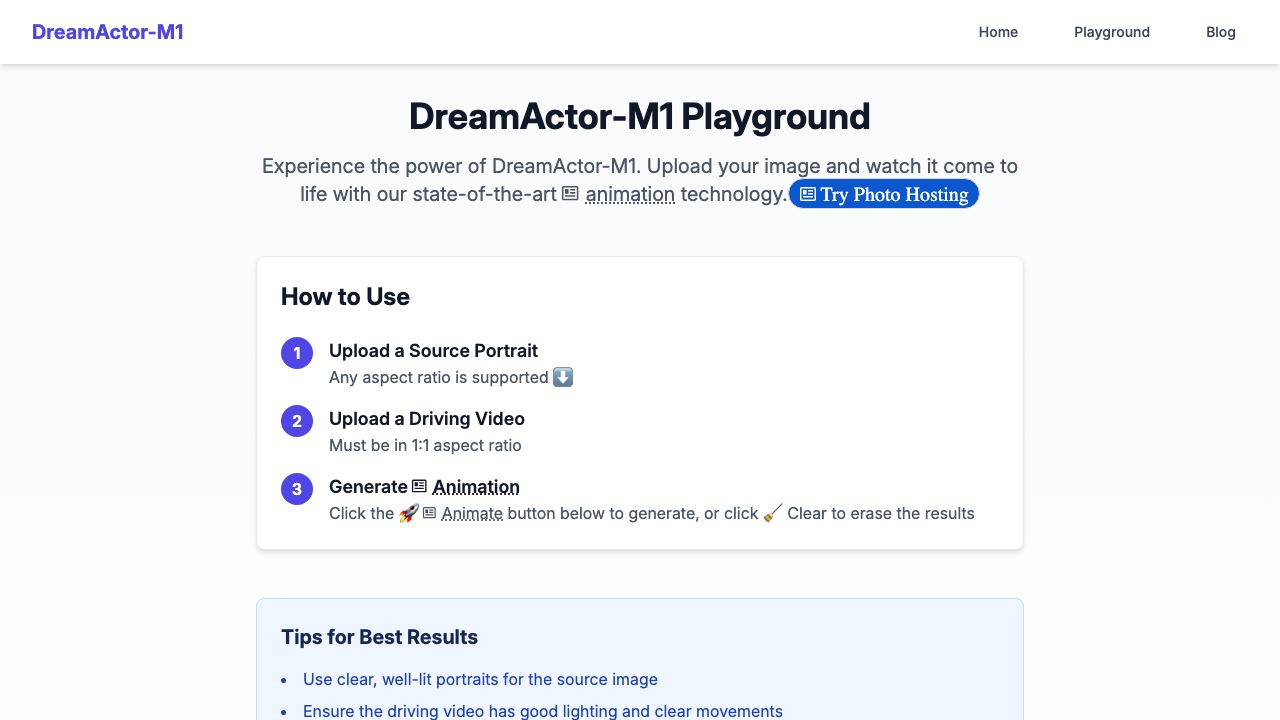Click the ad icon before Animate in step 3
The image size is (1280, 720).
pyautogui.click(x=430, y=513)
